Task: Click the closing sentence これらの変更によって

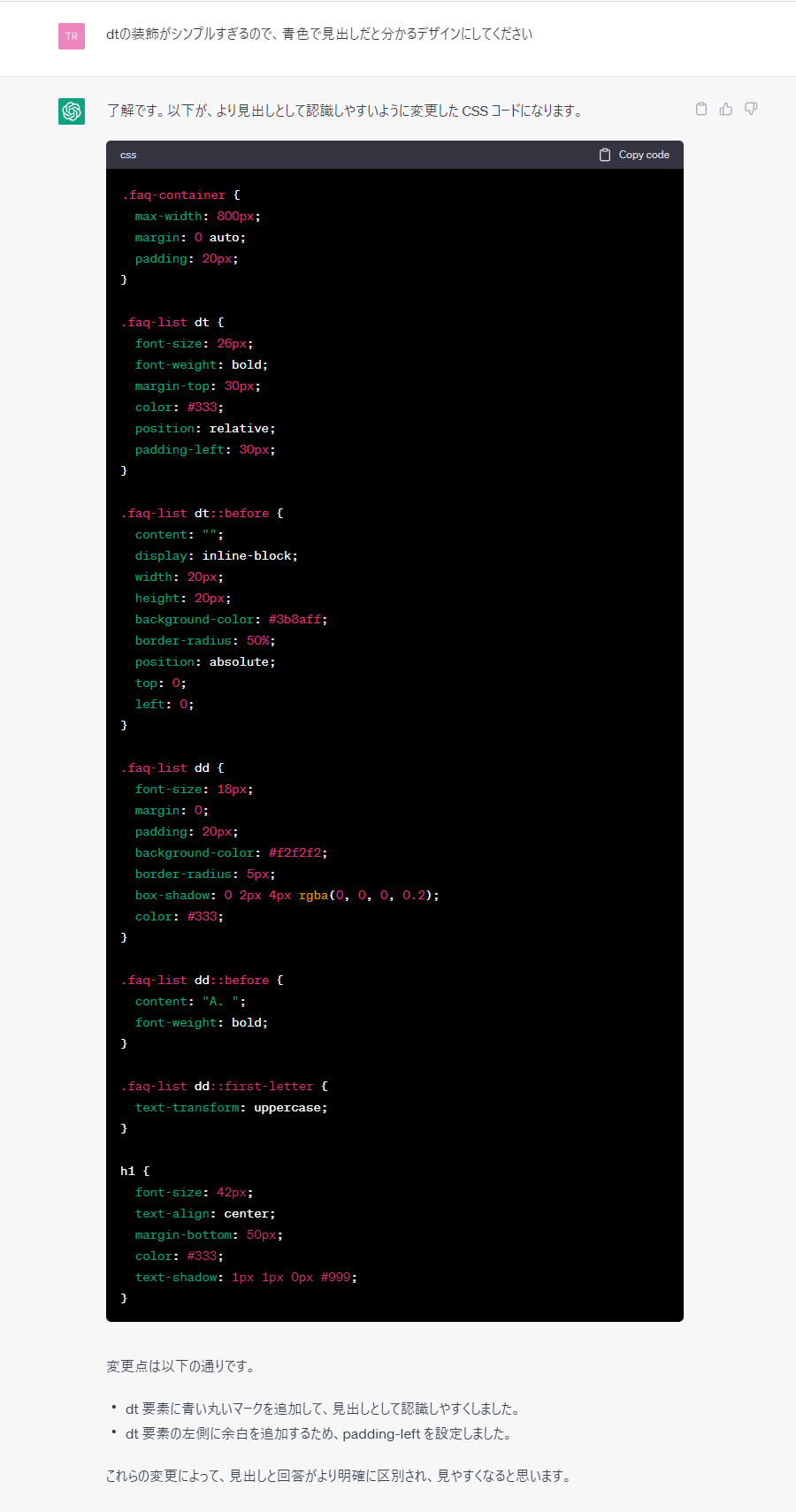Action: pos(339,1476)
